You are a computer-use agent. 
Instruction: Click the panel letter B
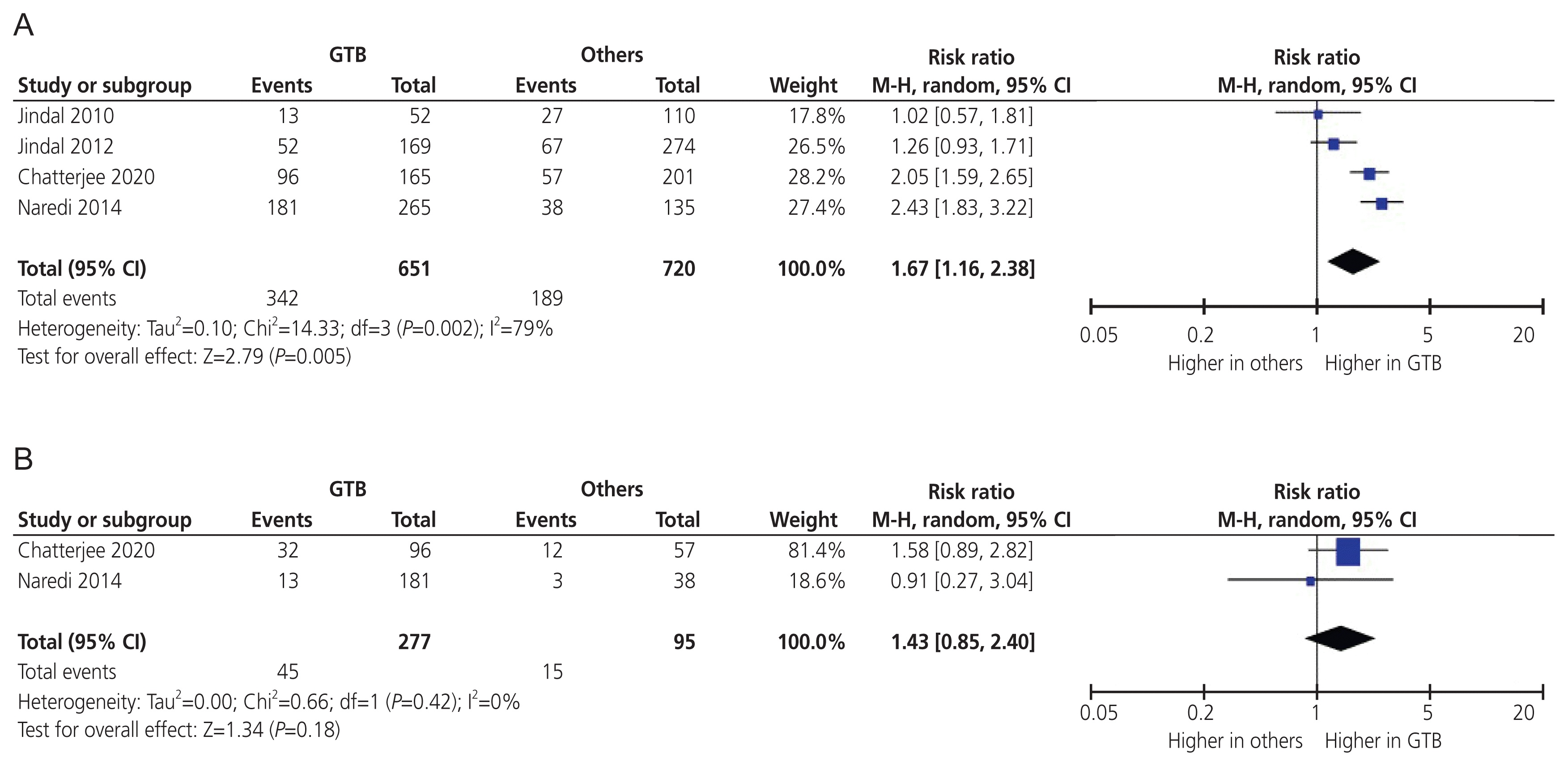coord(23,459)
